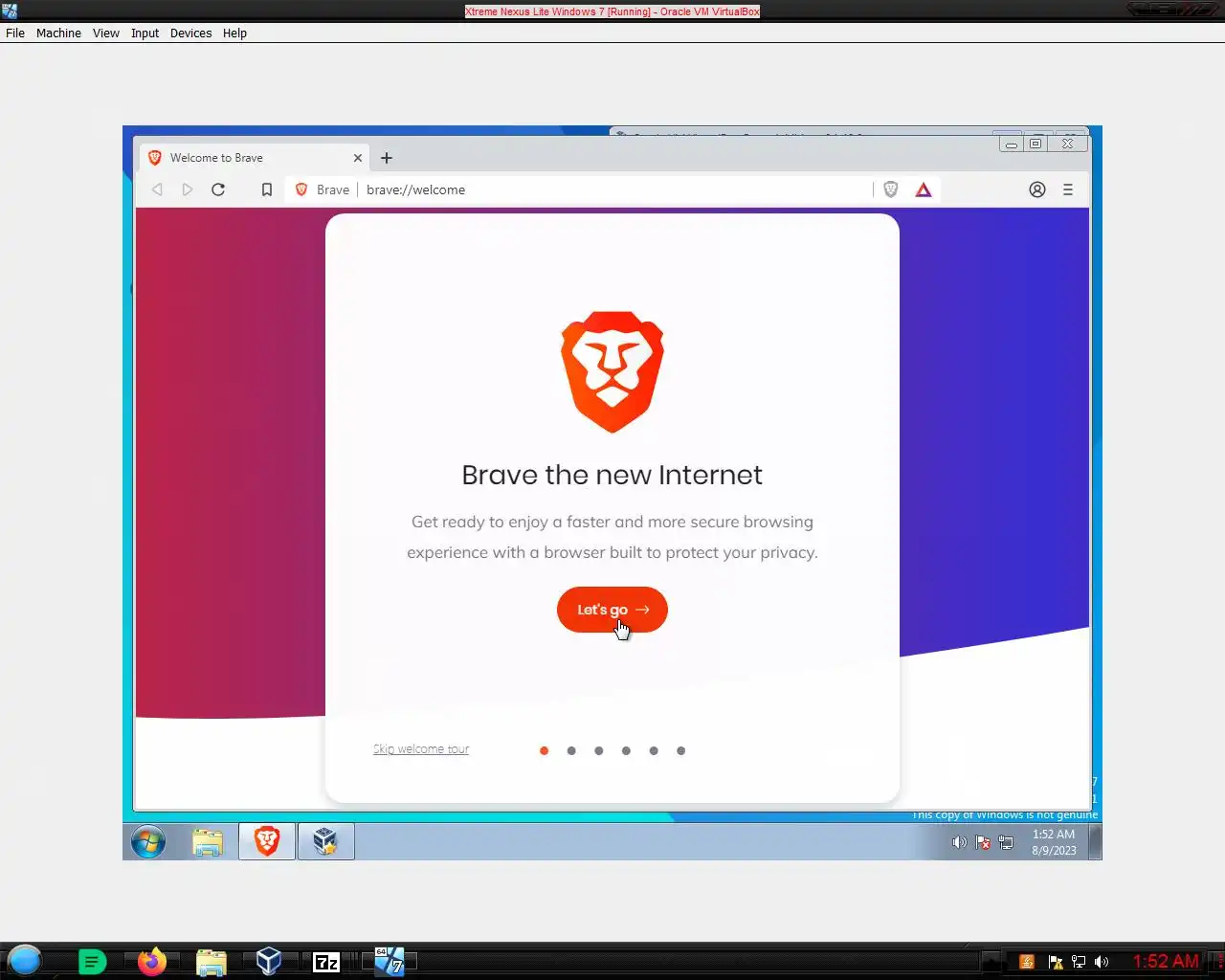Jump to the fourth welcome tour dot
1225x980 pixels.
(x=626, y=750)
